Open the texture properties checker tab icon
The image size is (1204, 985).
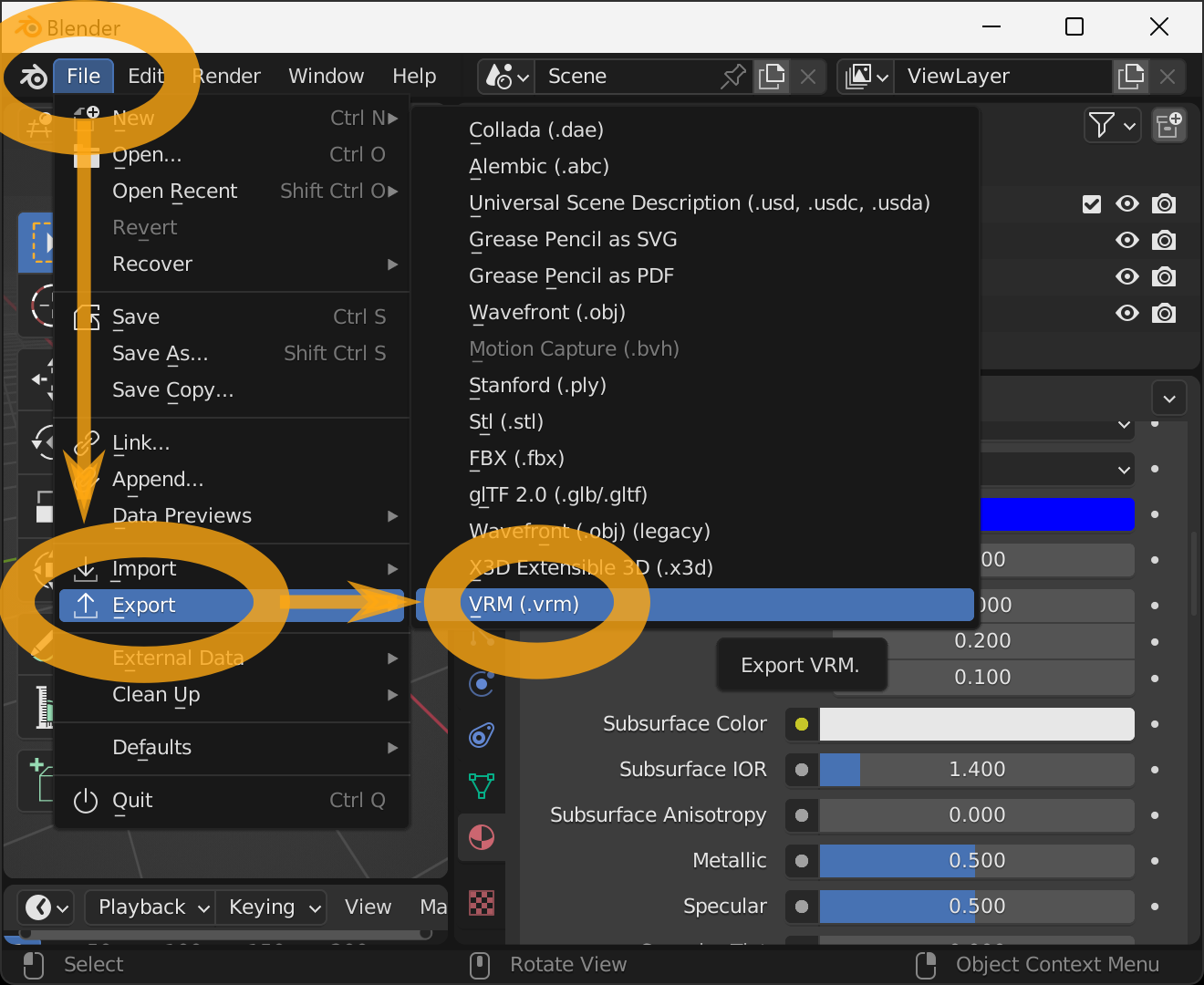[x=482, y=903]
